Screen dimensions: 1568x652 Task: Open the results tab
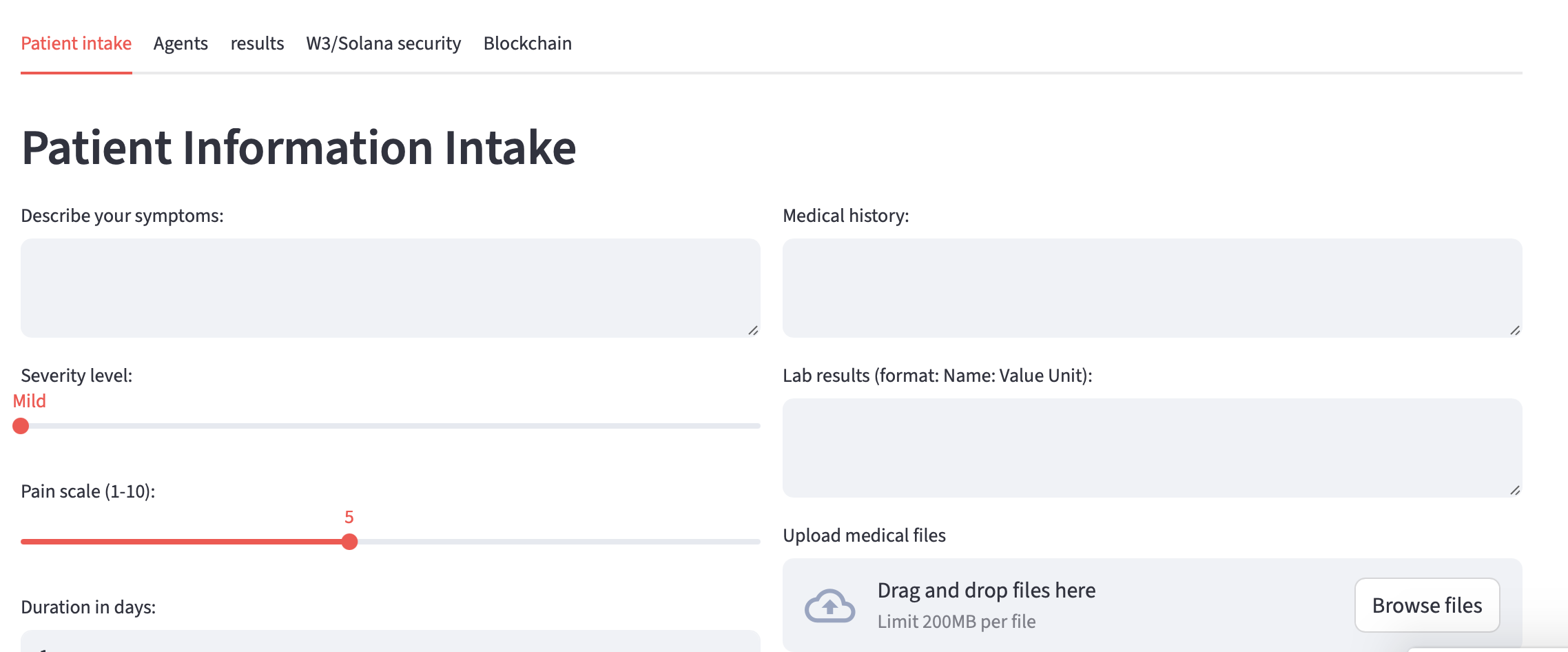click(257, 43)
